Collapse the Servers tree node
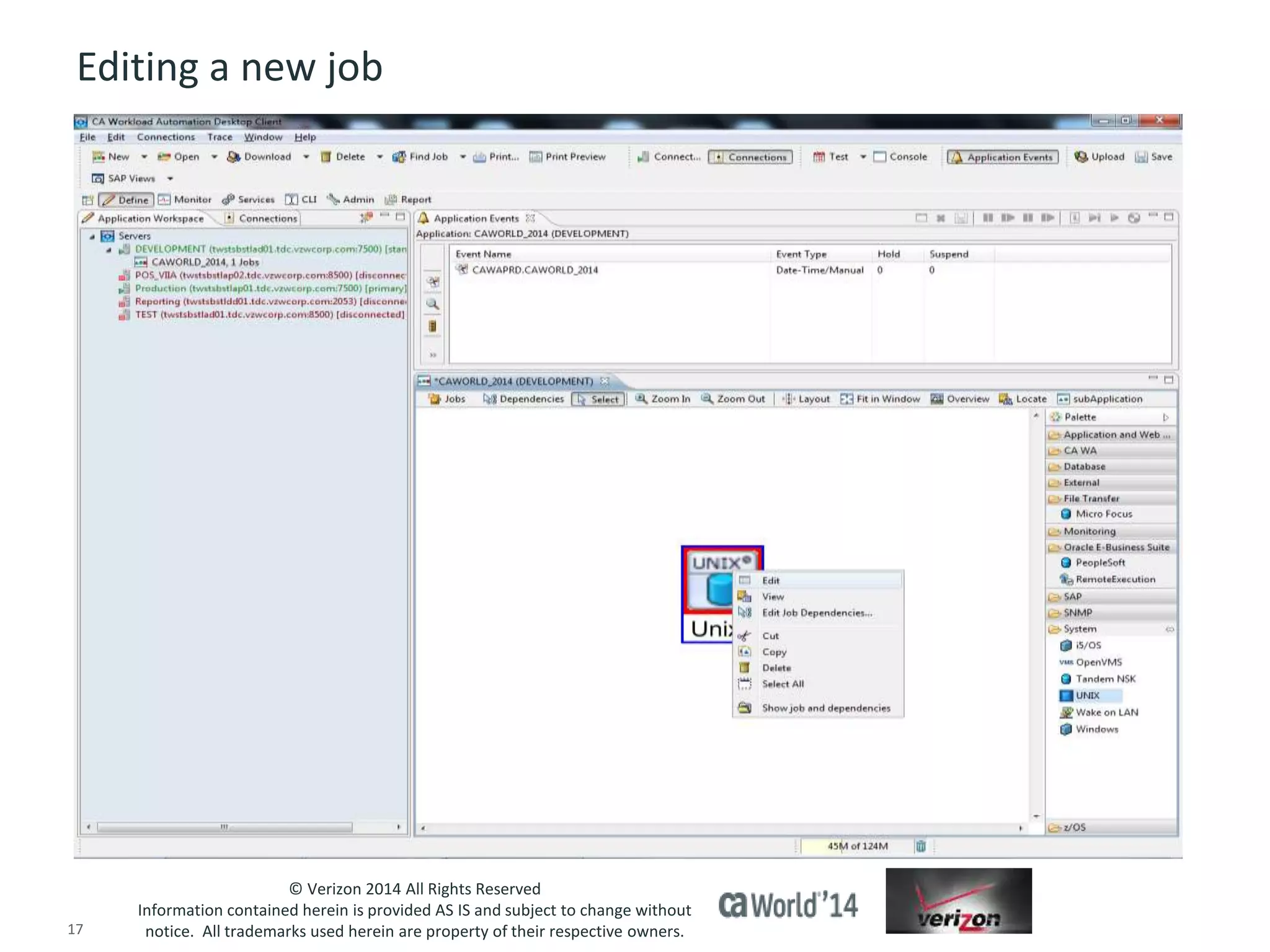The height and width of the screenshot is (952, 1270). (x=92, y=236)
